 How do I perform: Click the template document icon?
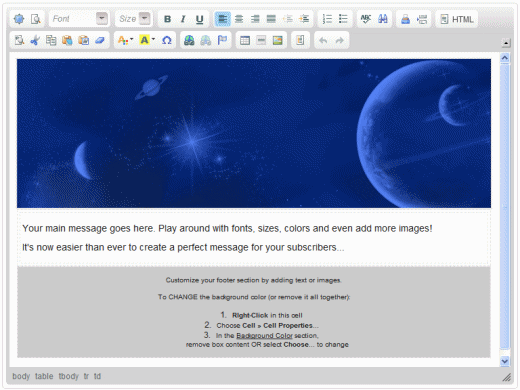[x=300, y=40]
